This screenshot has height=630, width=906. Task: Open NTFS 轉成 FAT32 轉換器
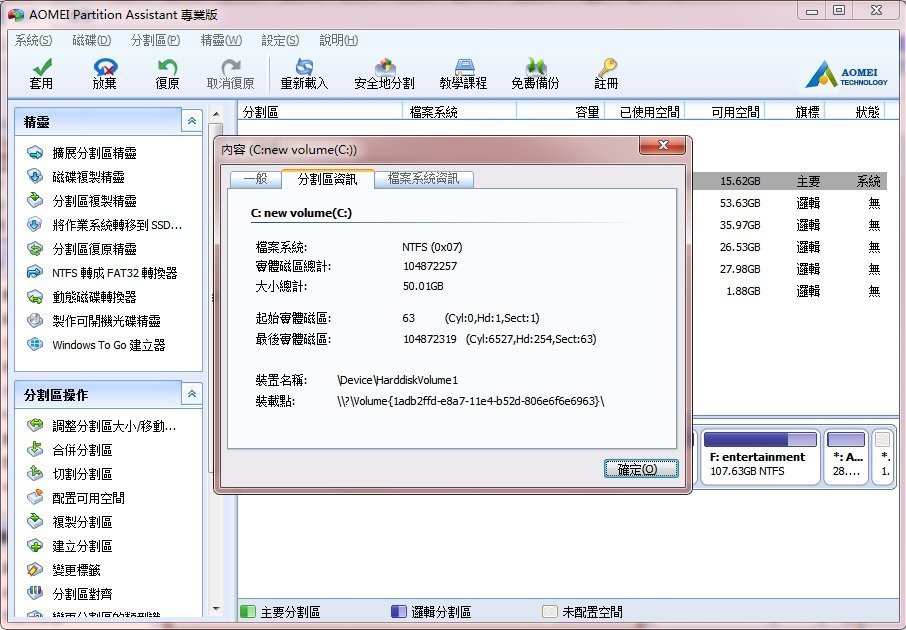click(114, 273)
